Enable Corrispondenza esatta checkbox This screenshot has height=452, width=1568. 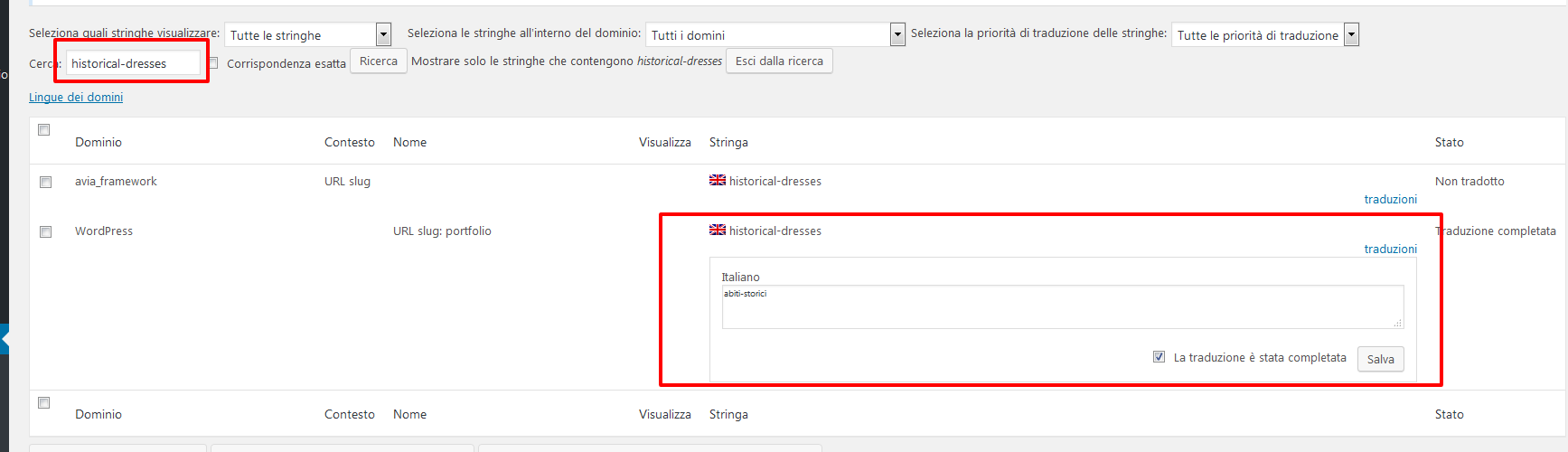coord(214,63)
